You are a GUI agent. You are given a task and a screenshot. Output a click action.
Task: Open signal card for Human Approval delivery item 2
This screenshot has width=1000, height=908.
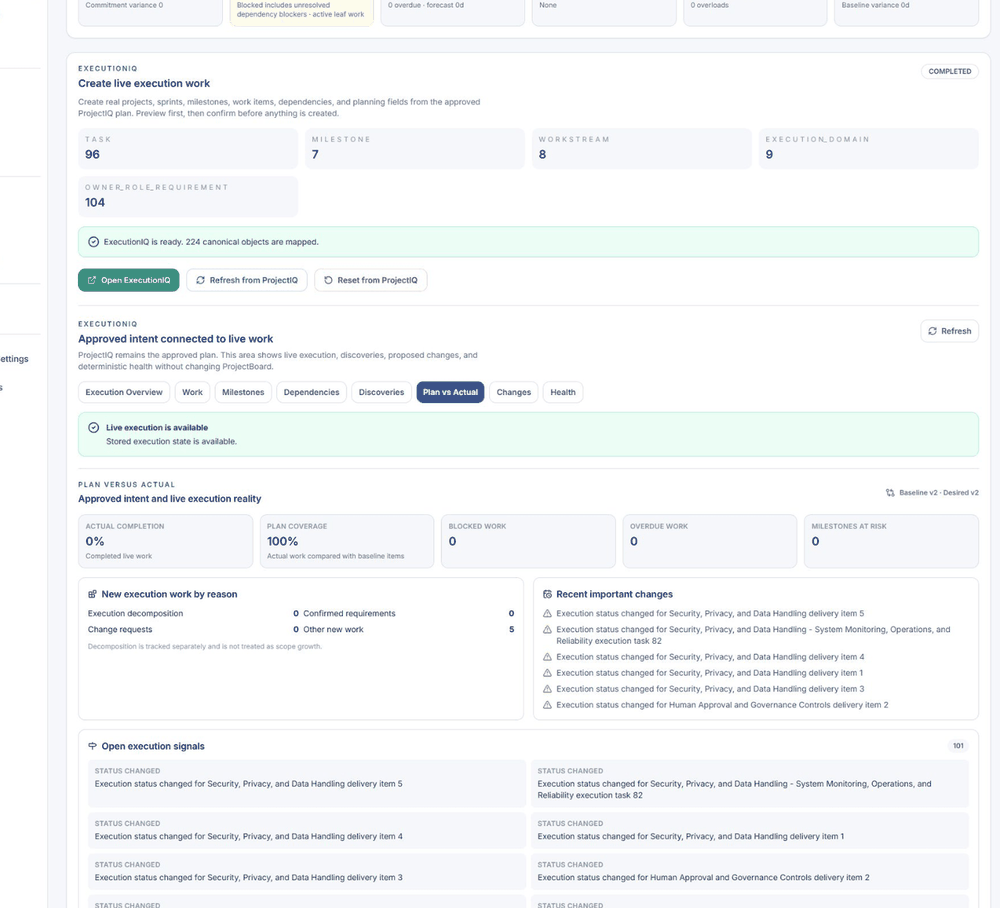pos(749,872)
